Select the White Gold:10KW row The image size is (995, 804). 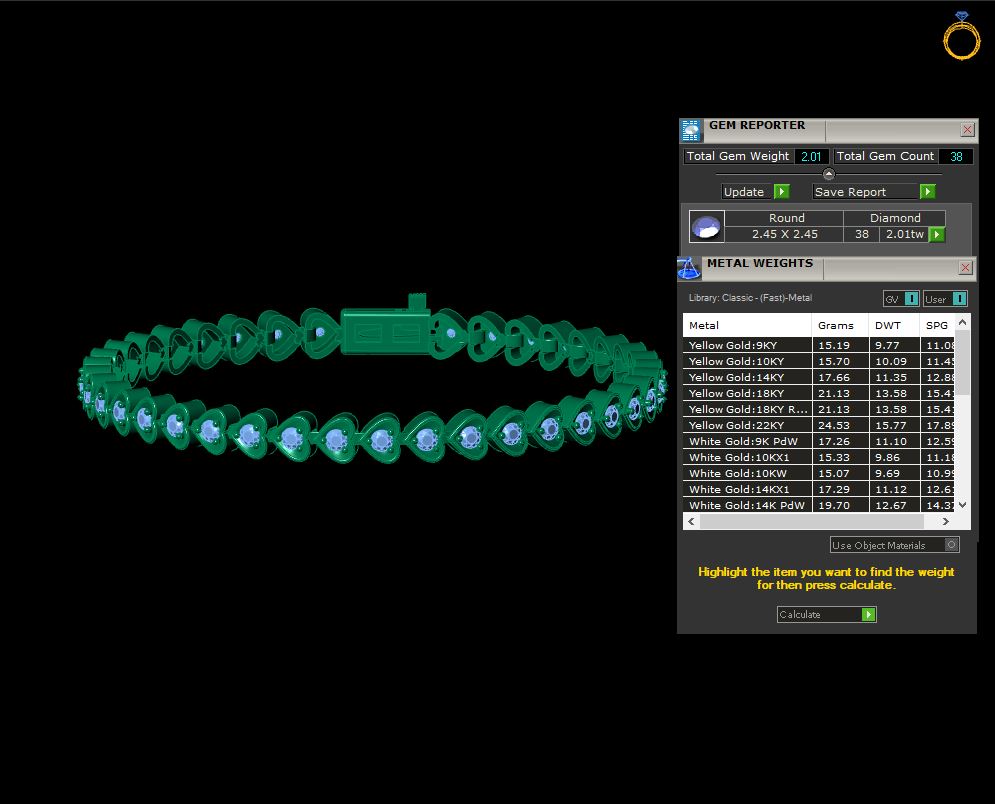(x=819, y=473)
